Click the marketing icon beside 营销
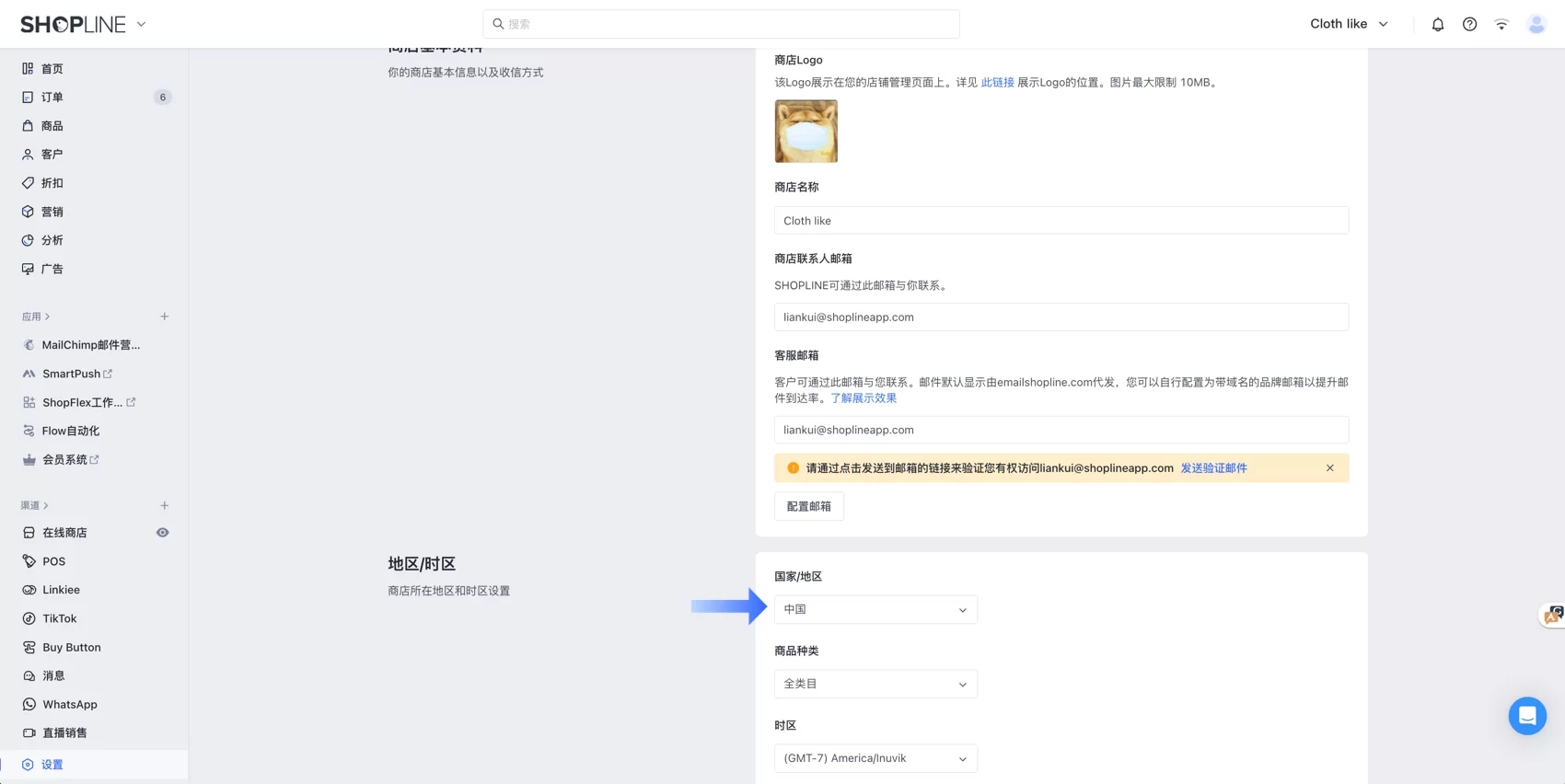Screen dimensions: 1565x784 coord(28,212)
